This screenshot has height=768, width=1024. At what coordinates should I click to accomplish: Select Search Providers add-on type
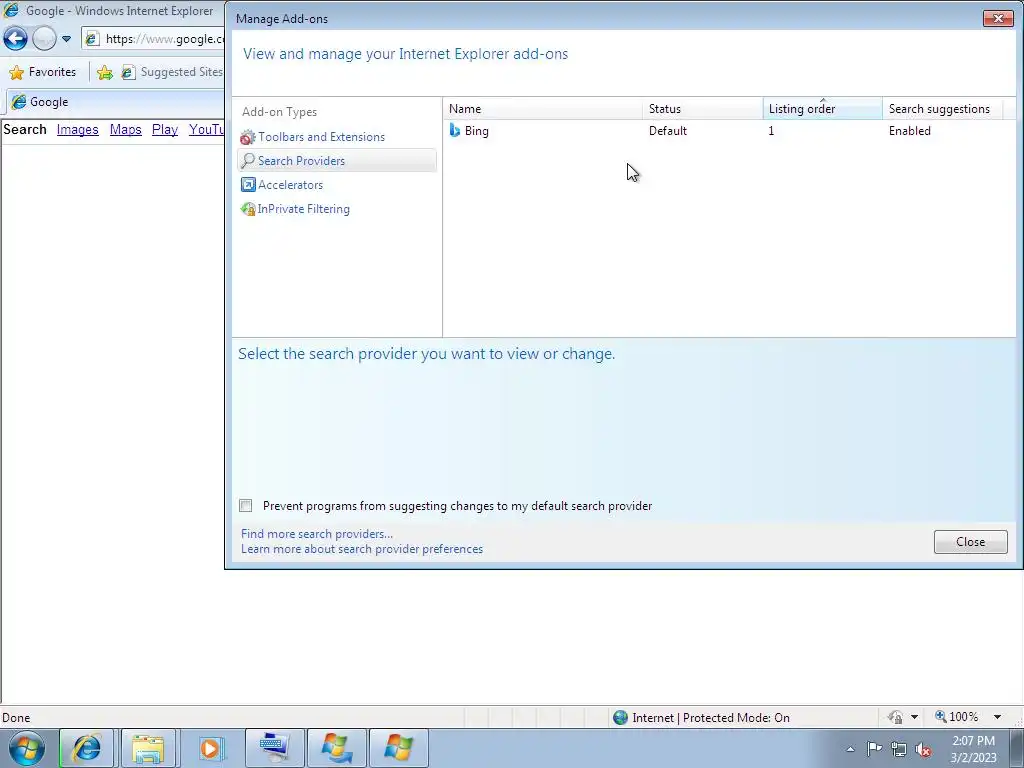[x=337, y=161]
